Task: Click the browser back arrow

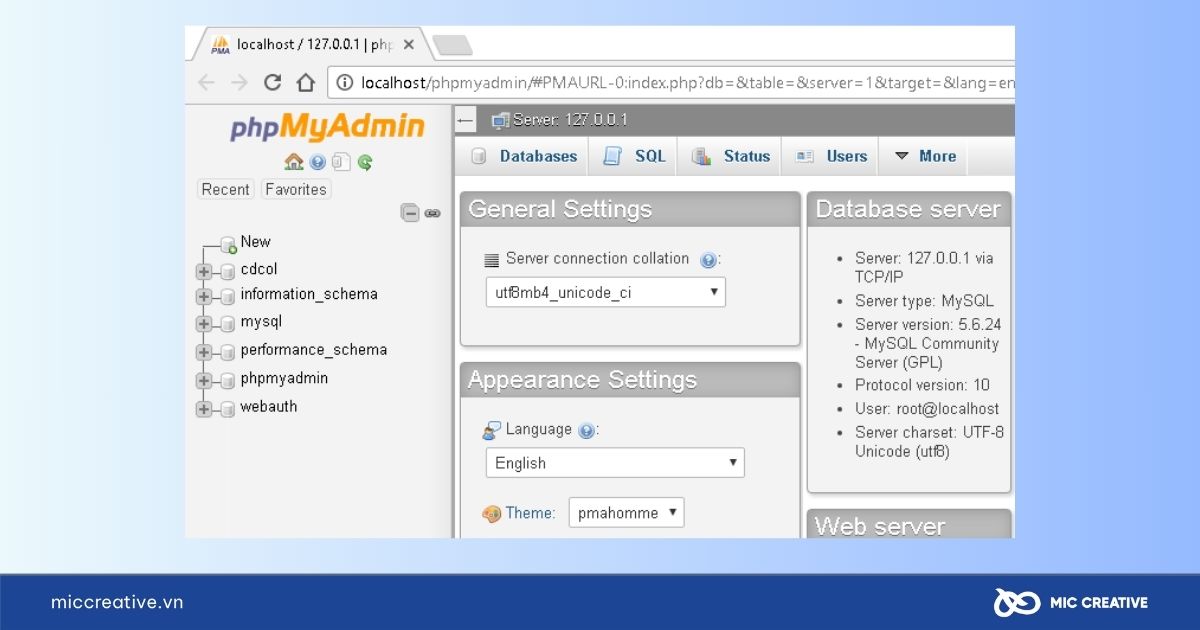Action: (206, 82)
